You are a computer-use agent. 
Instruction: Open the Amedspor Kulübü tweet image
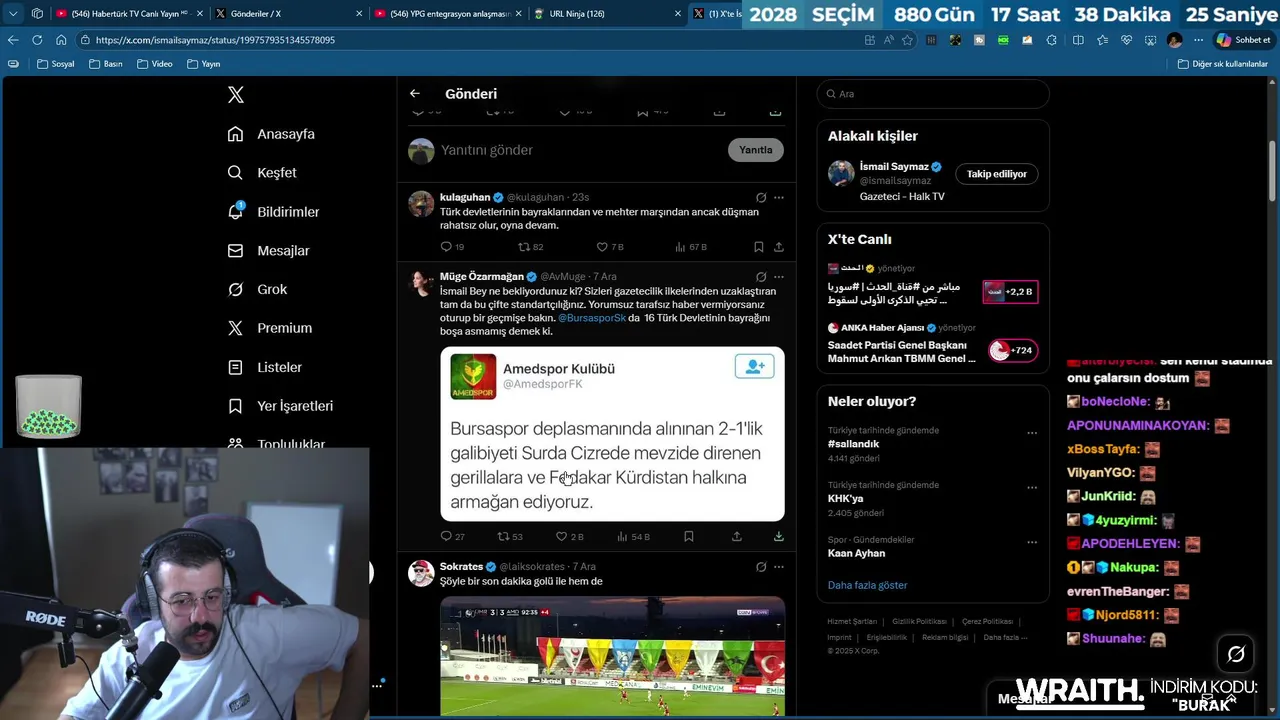(x=612, y=434)
